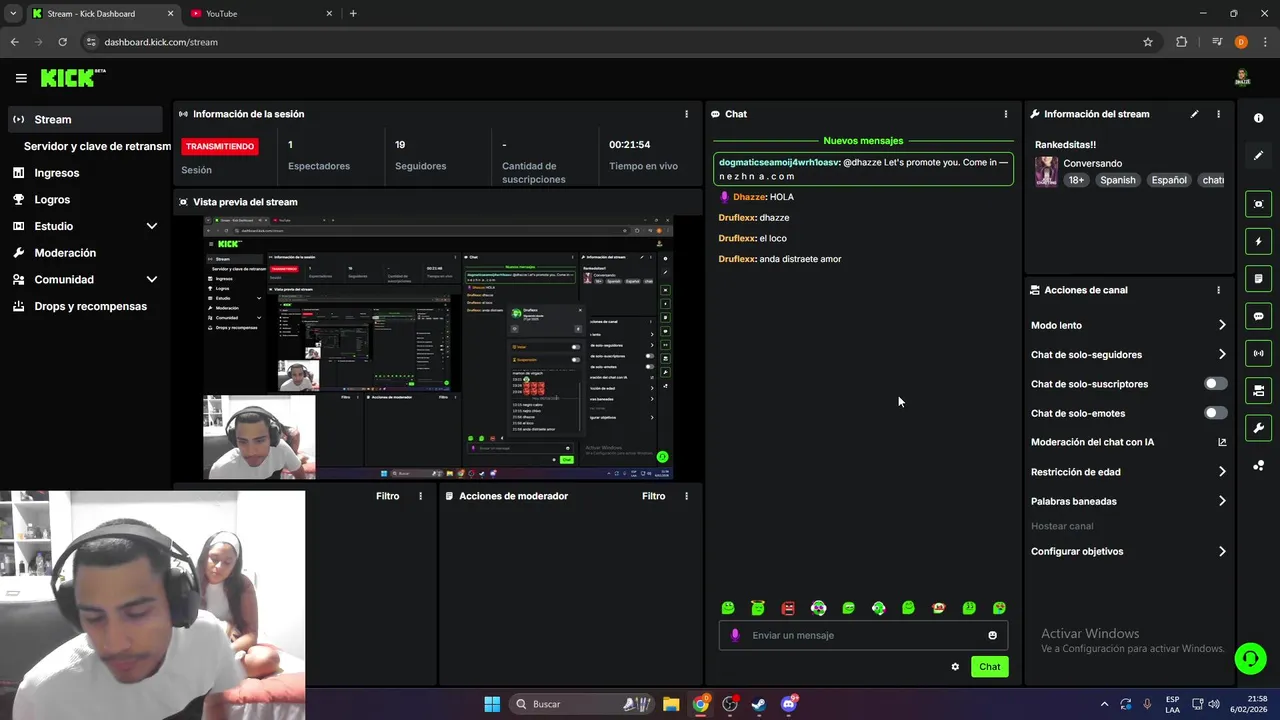1280x720 pixels.
Task: Open the browser tab list dropdown
Action: click(12, 14)
